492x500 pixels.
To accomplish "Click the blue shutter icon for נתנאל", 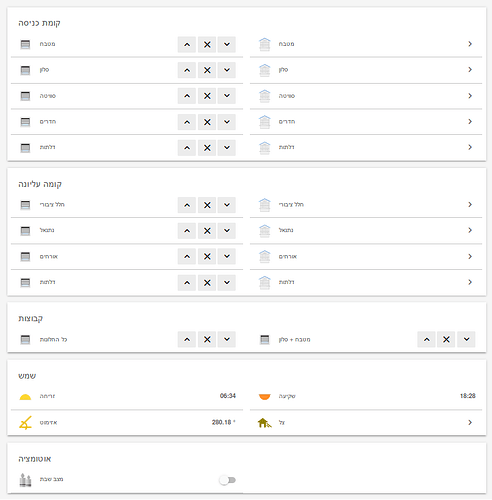I will (x=264, y=231).
